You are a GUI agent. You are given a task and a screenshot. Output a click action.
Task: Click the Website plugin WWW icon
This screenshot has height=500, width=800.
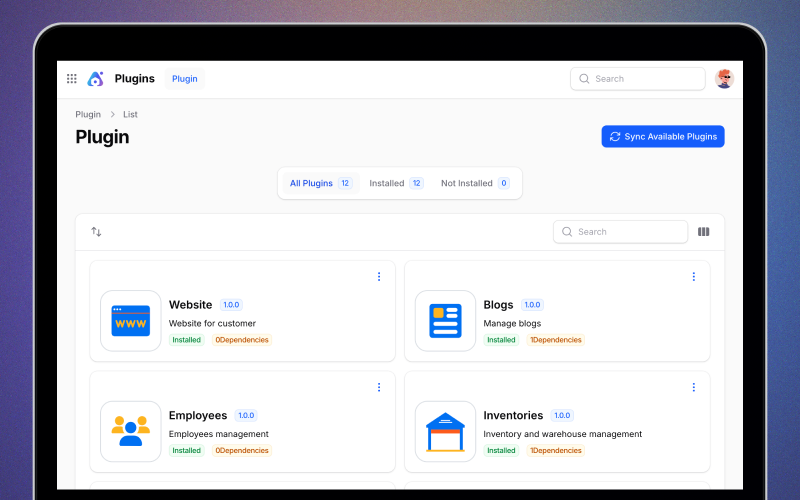(x=131, y=321)
